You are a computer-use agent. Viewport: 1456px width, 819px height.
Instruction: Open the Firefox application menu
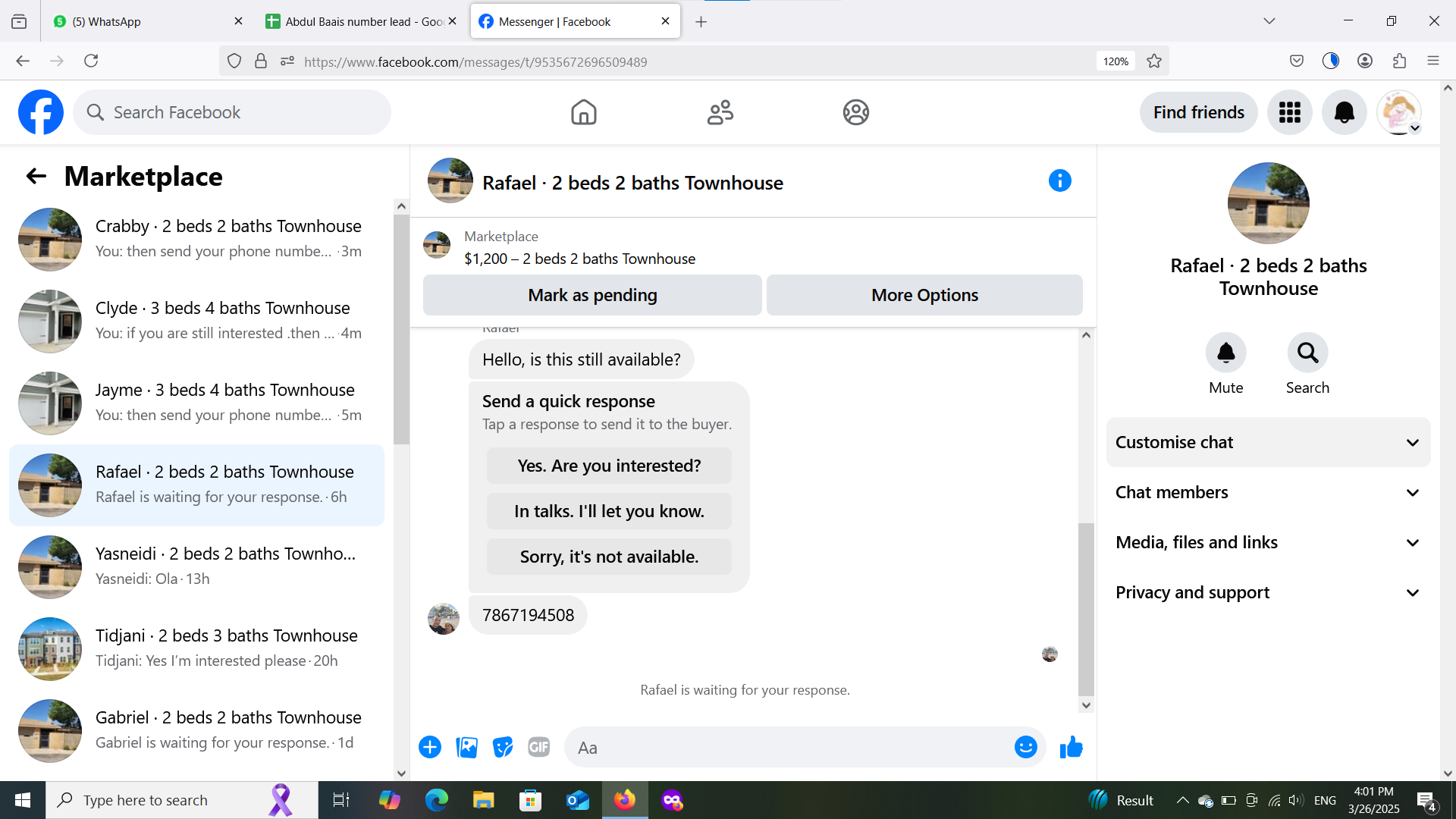(x=1433, y=61)
